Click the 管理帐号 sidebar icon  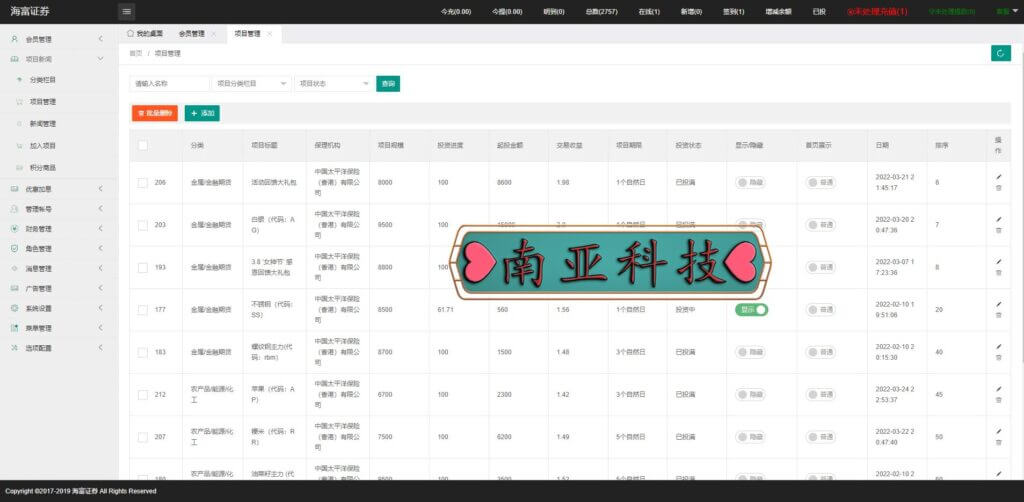(14, 209)
